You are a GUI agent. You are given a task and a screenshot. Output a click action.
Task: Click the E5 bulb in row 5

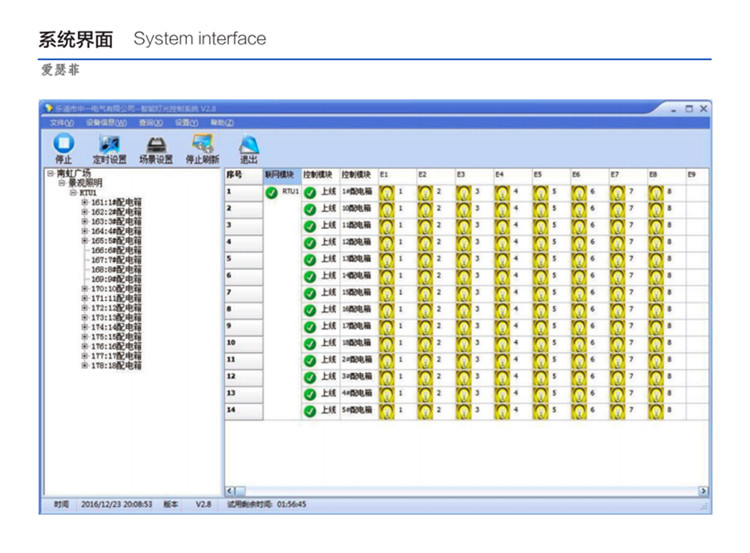coord(540,259)
